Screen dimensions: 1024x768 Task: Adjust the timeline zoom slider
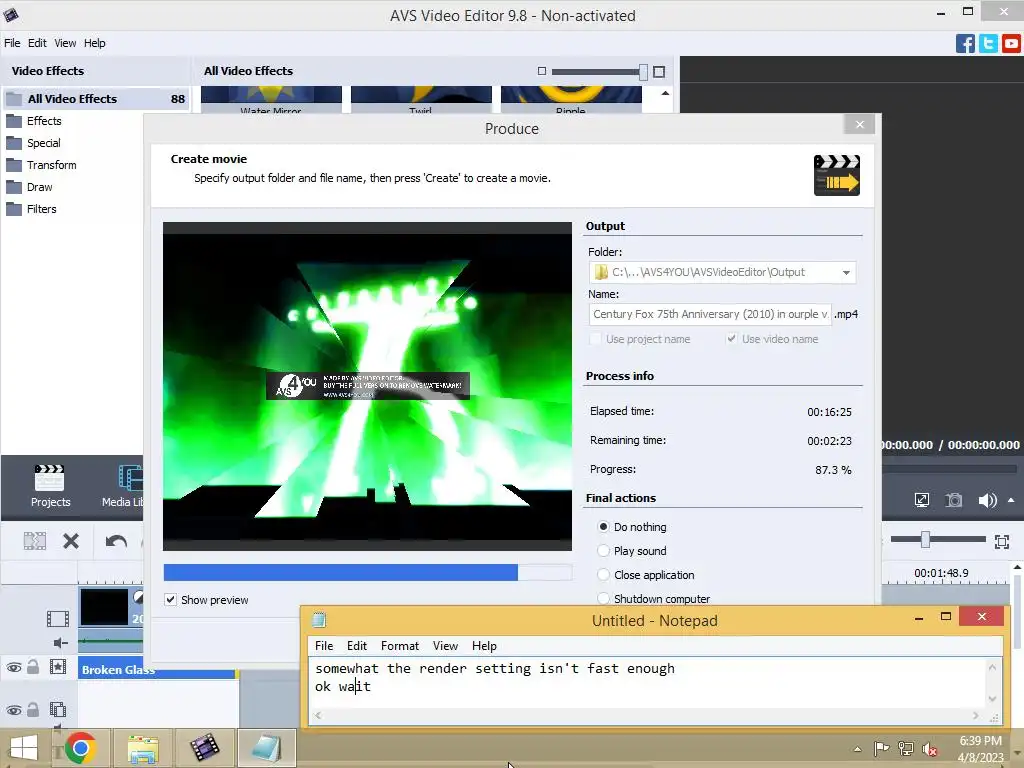925,539
